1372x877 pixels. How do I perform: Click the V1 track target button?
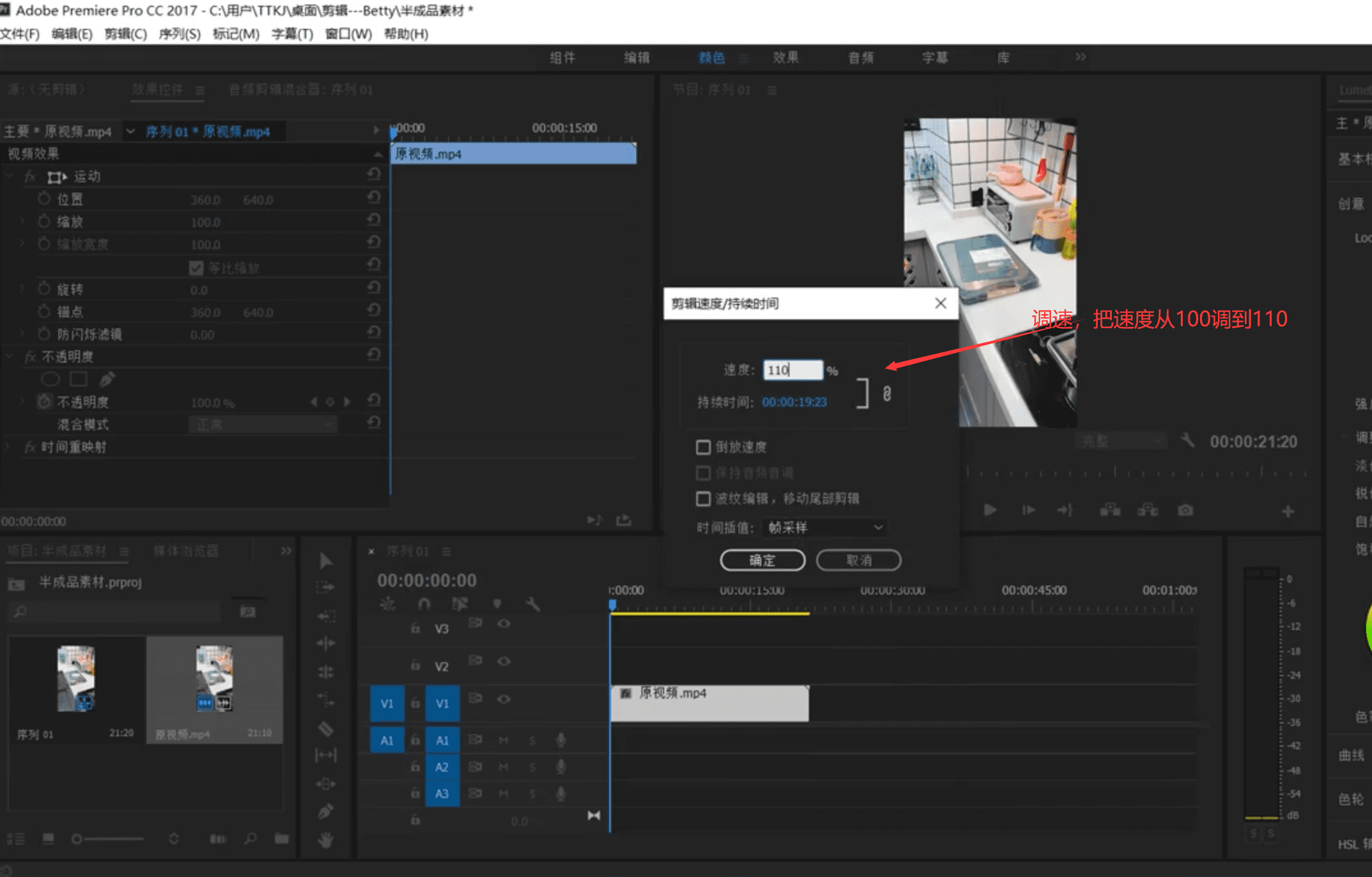coord(442,703)
